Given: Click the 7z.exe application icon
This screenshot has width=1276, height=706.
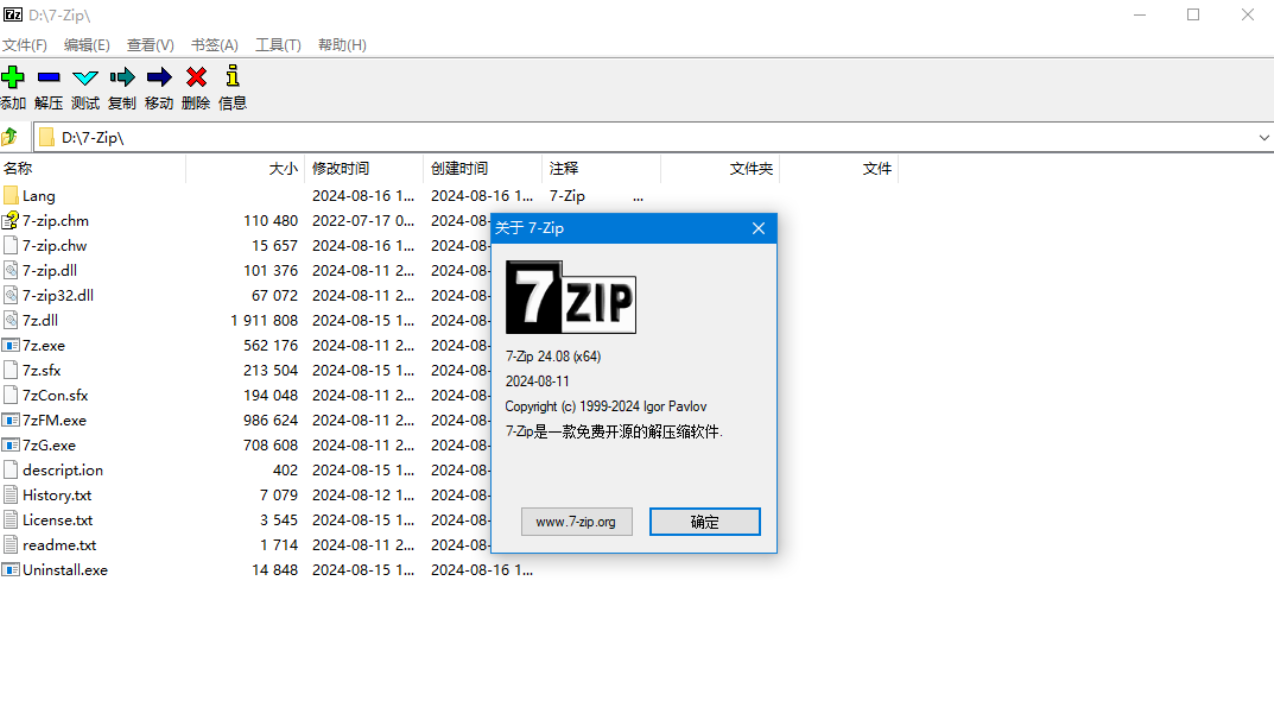Looking at the screenshot, I should (x=11, y=345).
